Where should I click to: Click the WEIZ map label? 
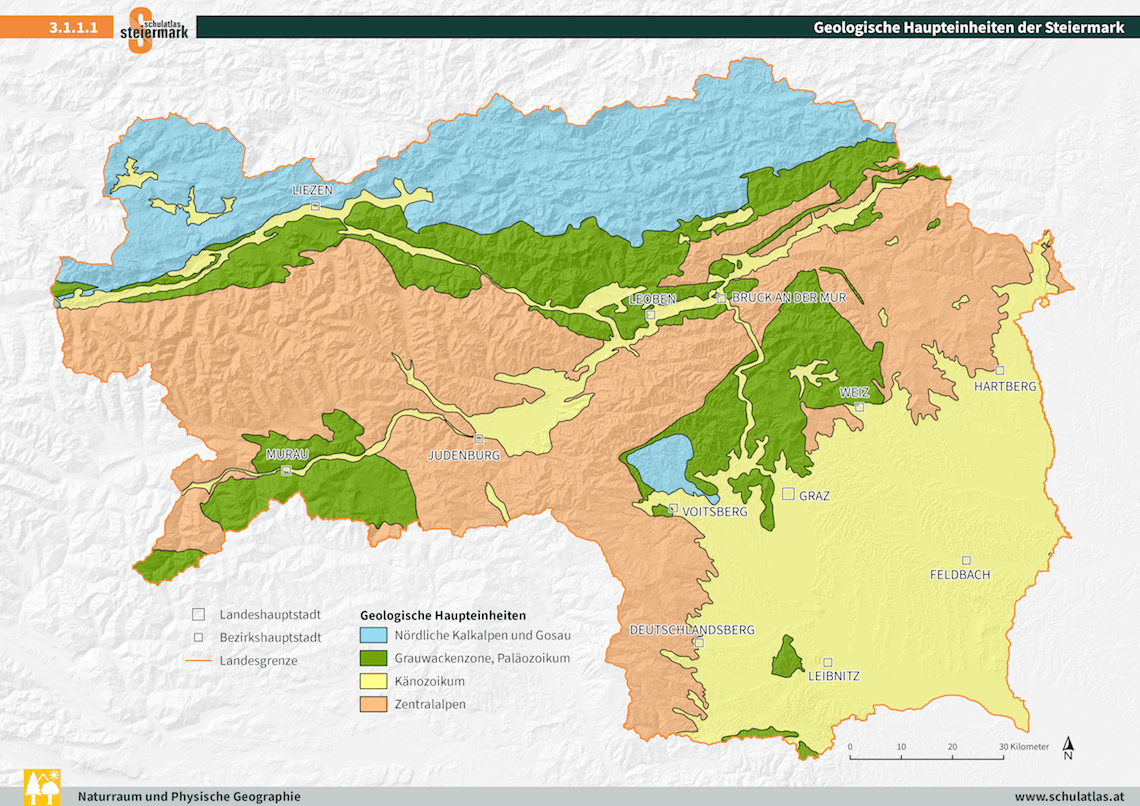click(x=854, y=392)
